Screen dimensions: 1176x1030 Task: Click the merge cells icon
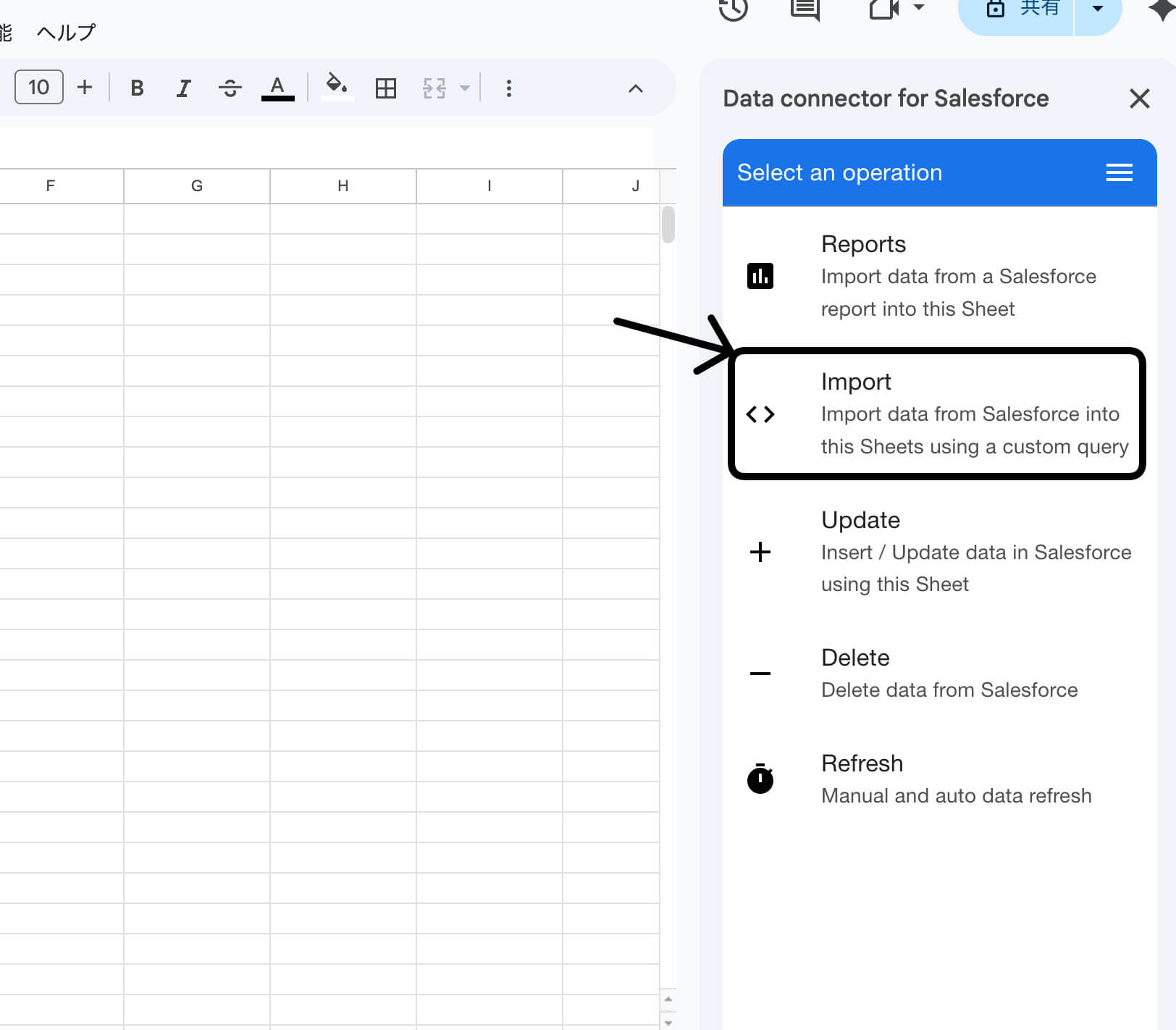[434, 88]
